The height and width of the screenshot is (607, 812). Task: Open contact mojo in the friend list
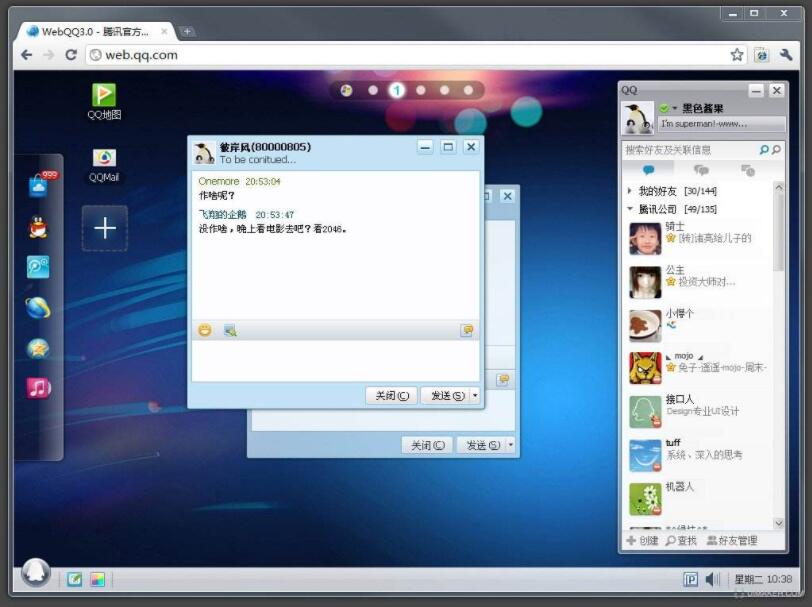coord(699,368)
